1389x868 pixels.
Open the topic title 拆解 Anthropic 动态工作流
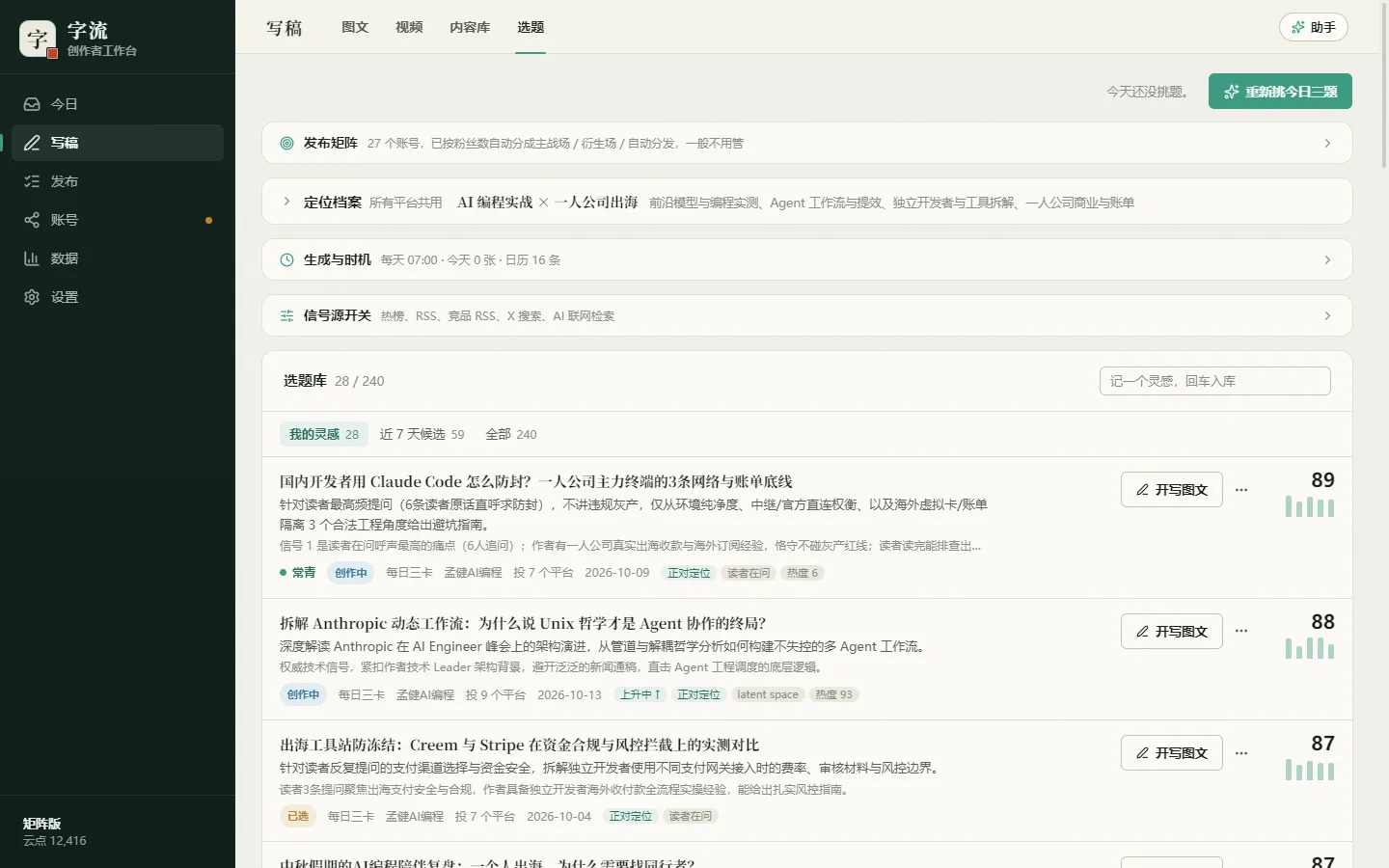pyautogui.click(x=523, y=623)
